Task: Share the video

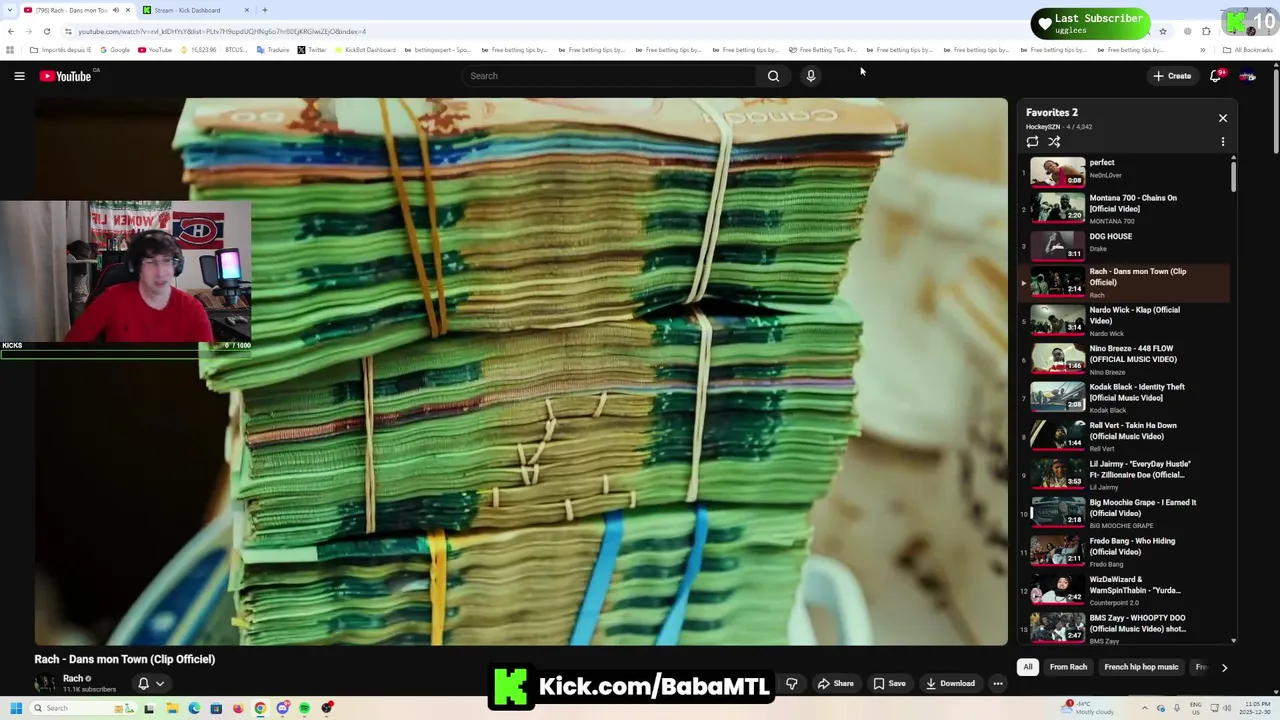Action: tap(836, 684)
